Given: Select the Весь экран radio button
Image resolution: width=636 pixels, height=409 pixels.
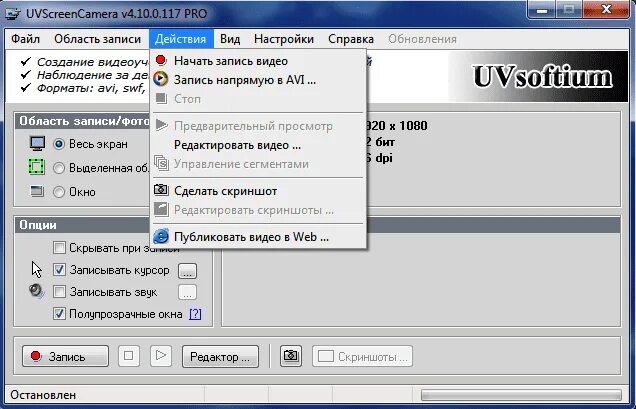Looking at the screenshot, I should pyautogui.click(x=59, y=144).
